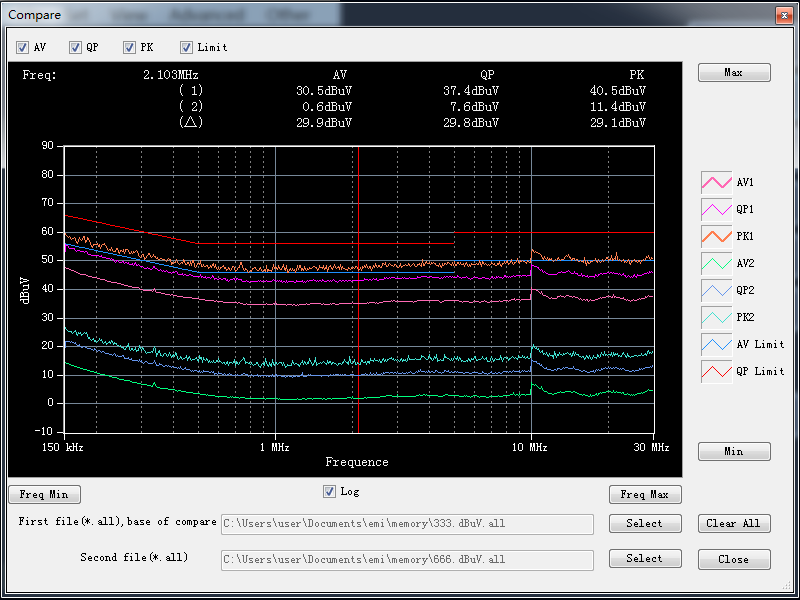Click the AV1 legend trace icon
The image size is (800, 600).
coord(716,182)
